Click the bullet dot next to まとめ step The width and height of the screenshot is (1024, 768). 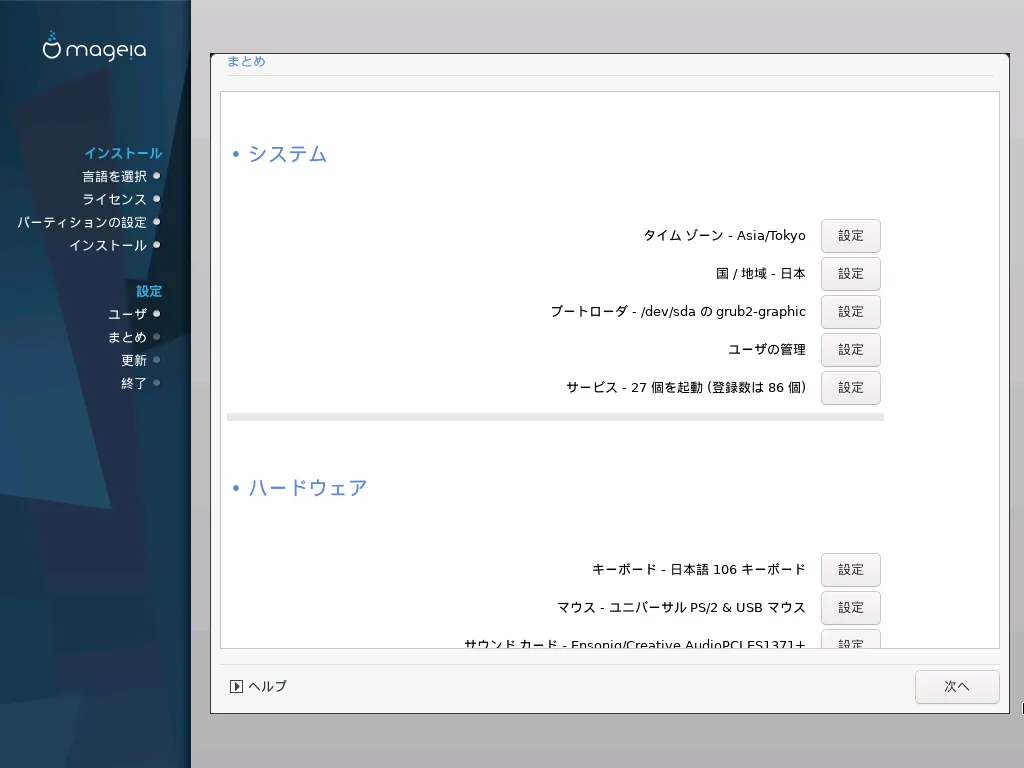pyautogui.click(x=157, y=337)
